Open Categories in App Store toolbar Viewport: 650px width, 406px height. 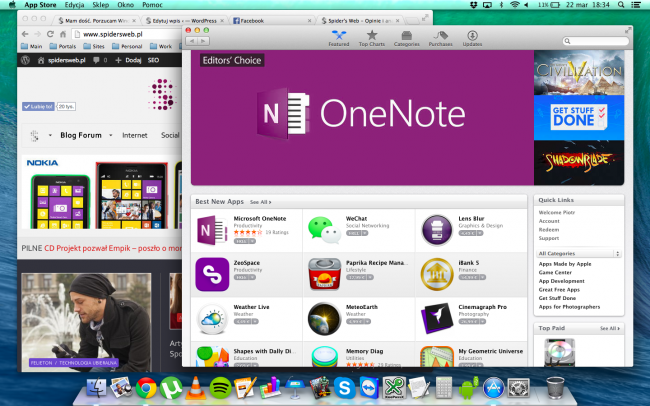[x=407, y=39]
